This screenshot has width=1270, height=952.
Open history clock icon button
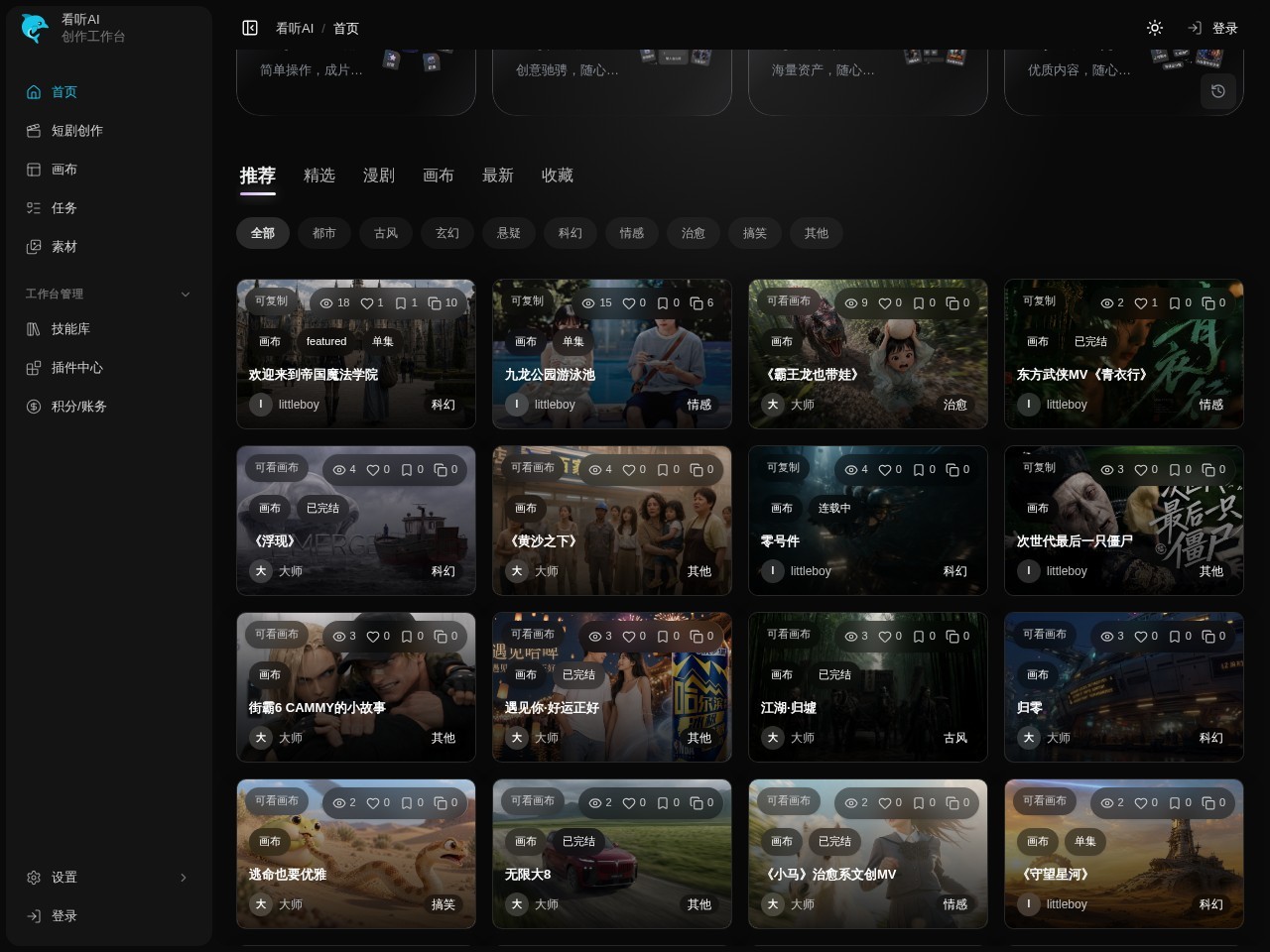[1218, 91]
